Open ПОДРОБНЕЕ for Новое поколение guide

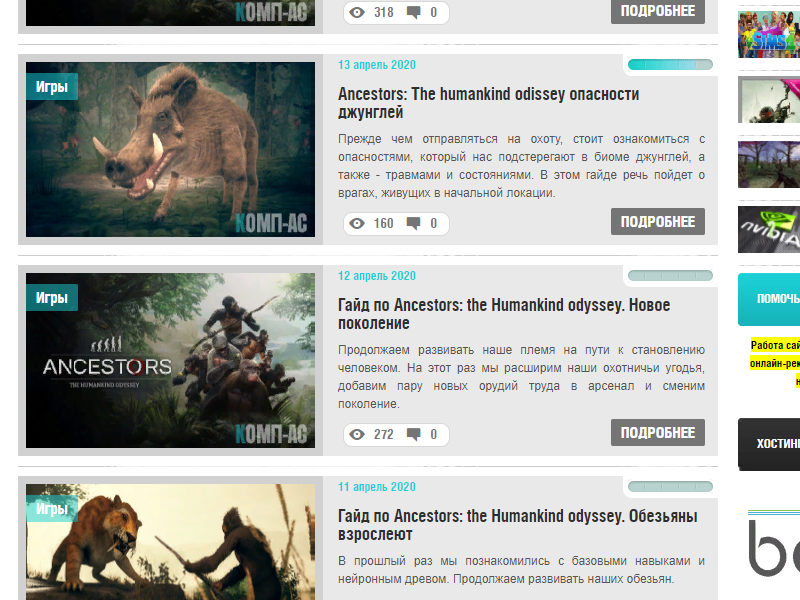click(658, 433)
